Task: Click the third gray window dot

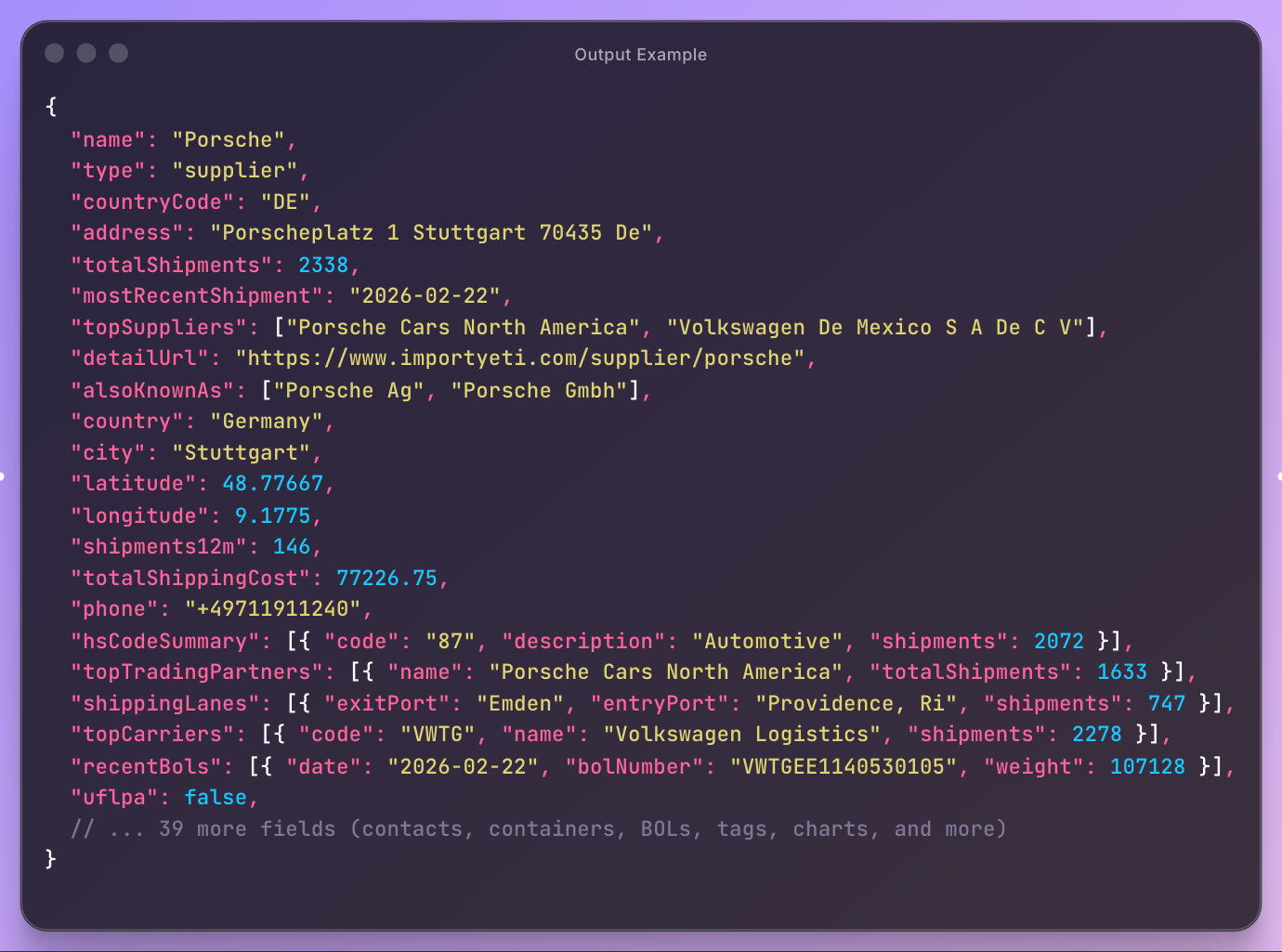Action: tap(118, 53)
